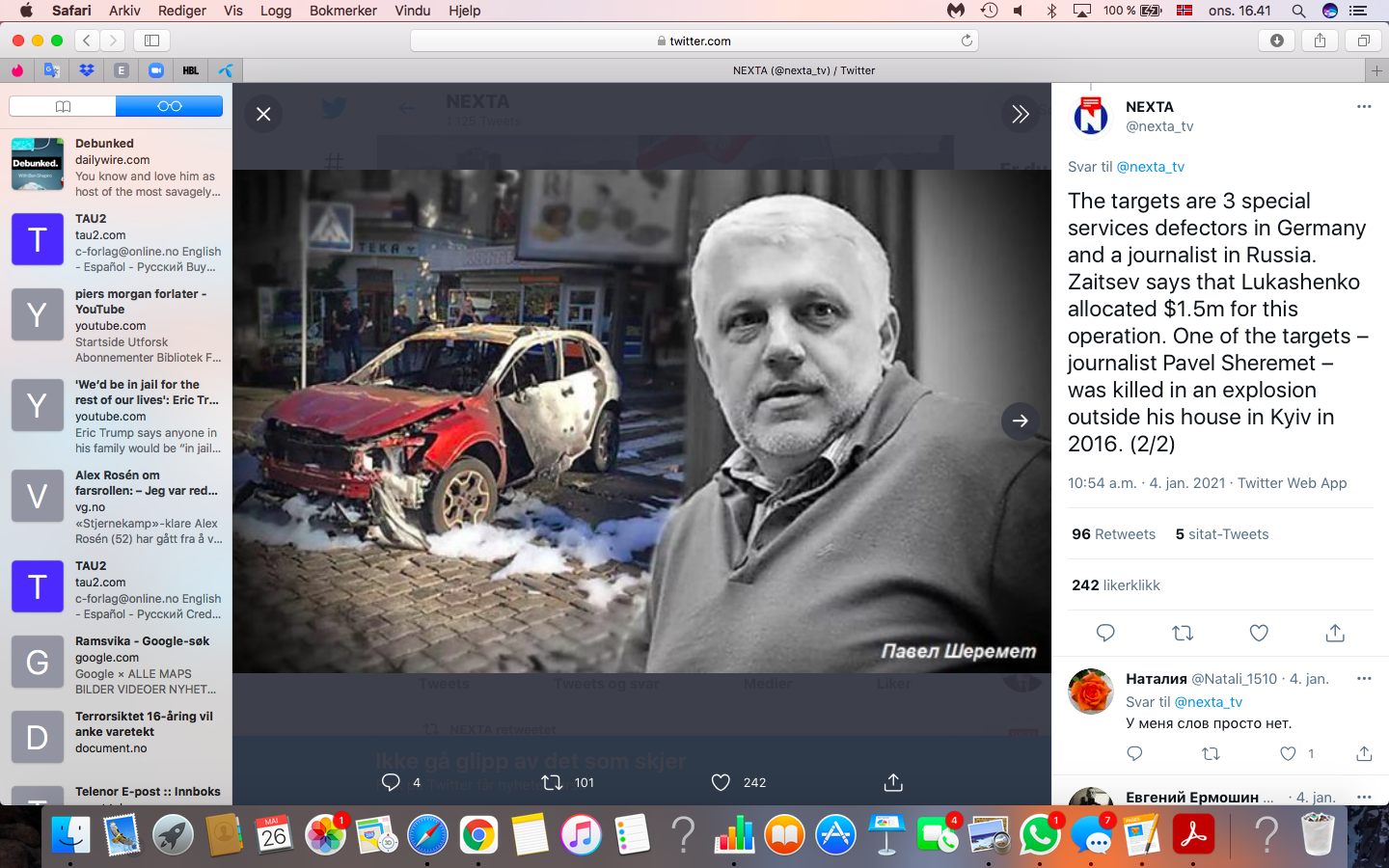Viewport: 1389px width, 868px height.
Task: Open the Zoom favorite in favorites bar
Action: (x=156, y=70)
